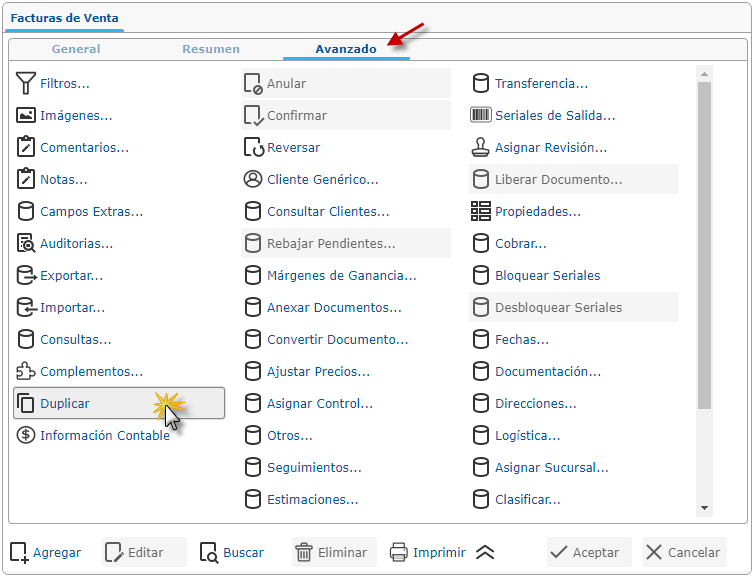Click the Agregar document plus icon
Viewport: 755px width, 577px height.
click(x=19, y=552)
